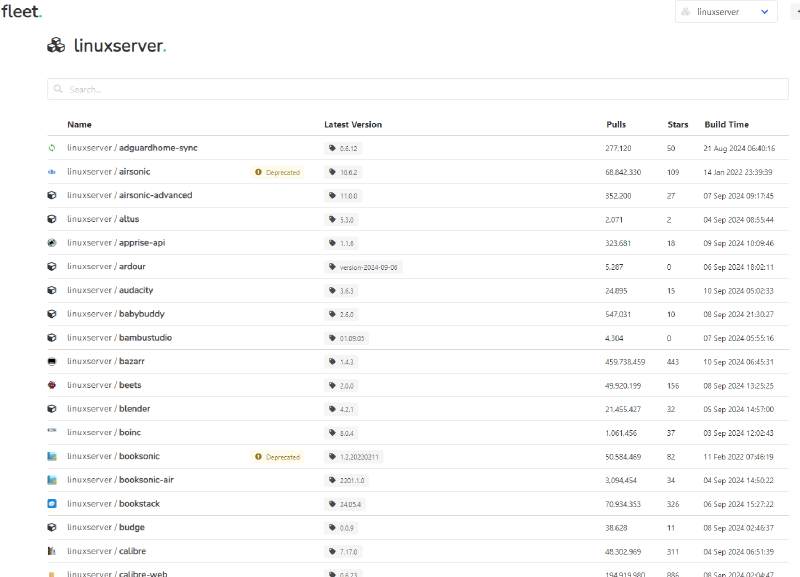Open linuxserver / bambustudio image
The image size is (800, 577).
click(119, 338)
